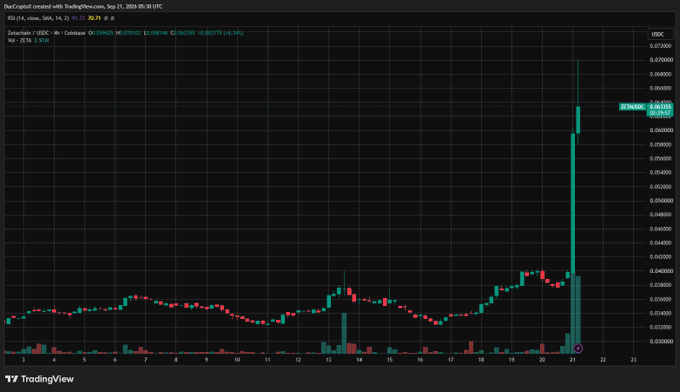Viewport: 680px width, 392px height.
Task: Click the 0.040000 price axis label
Action: 660,271
